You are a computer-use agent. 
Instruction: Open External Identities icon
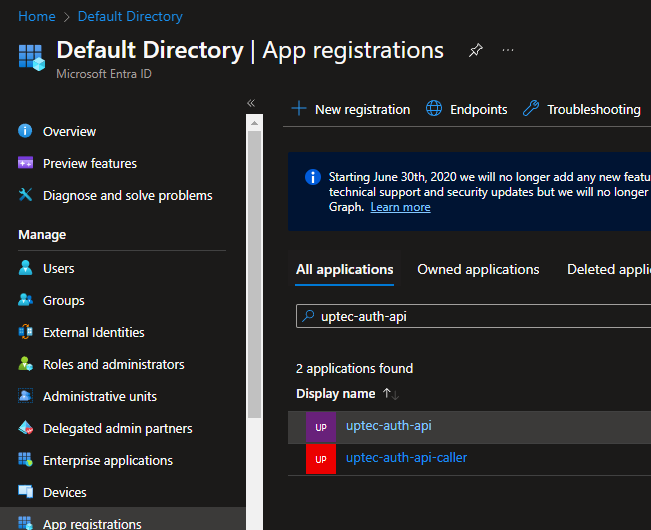[26, 332]
